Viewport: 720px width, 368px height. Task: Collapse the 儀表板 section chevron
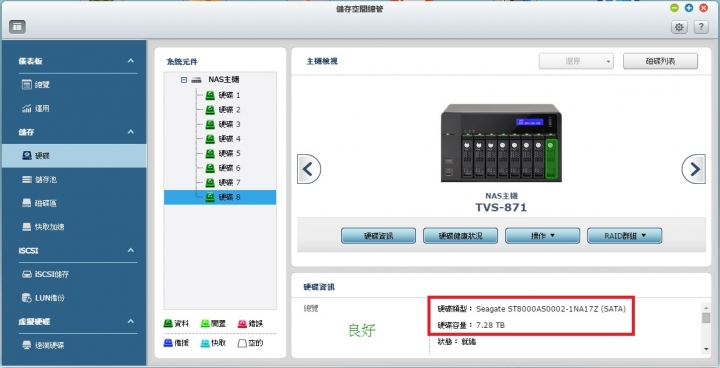(130, 61)
